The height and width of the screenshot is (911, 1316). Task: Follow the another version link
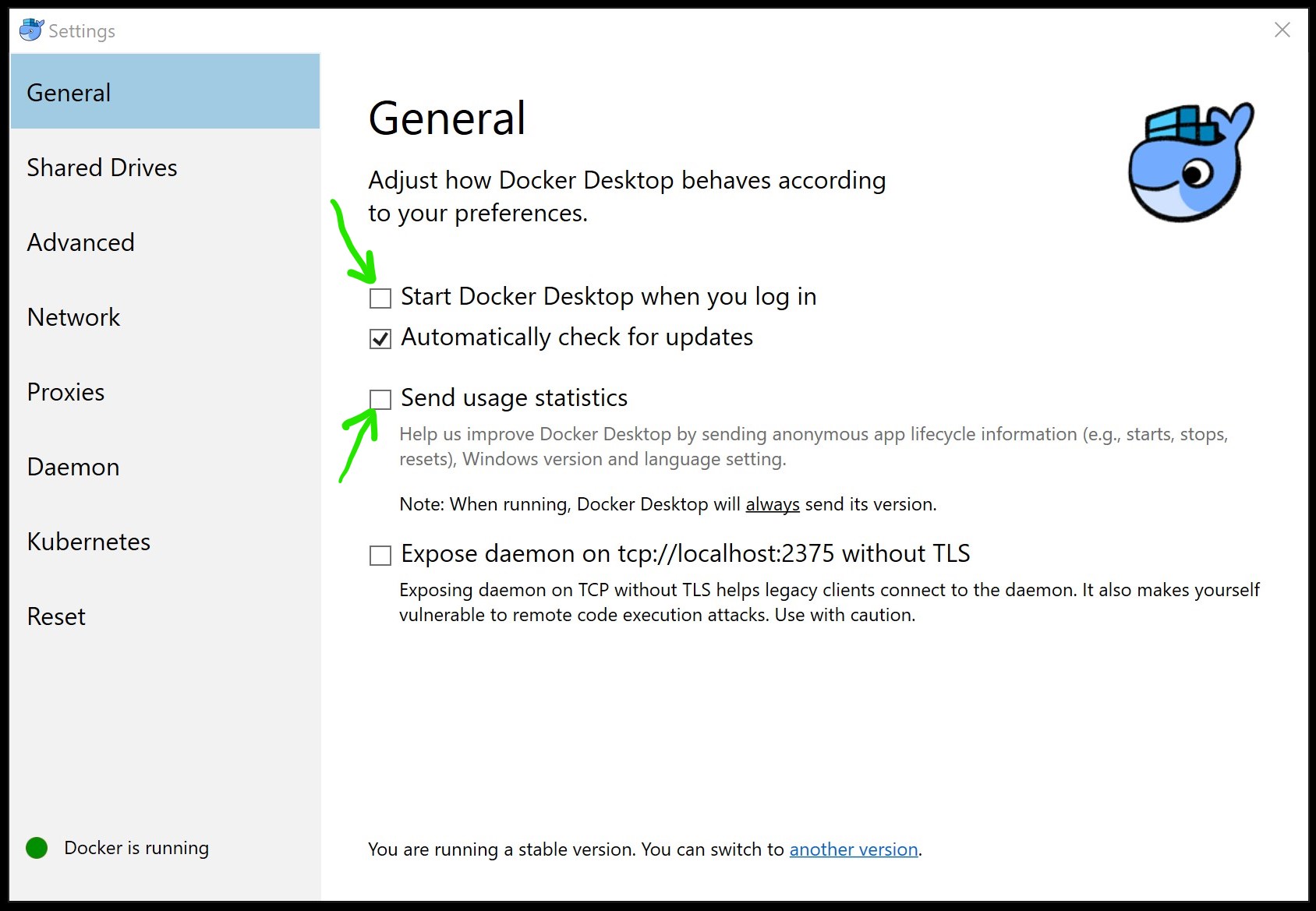click(x=854, y=849)
